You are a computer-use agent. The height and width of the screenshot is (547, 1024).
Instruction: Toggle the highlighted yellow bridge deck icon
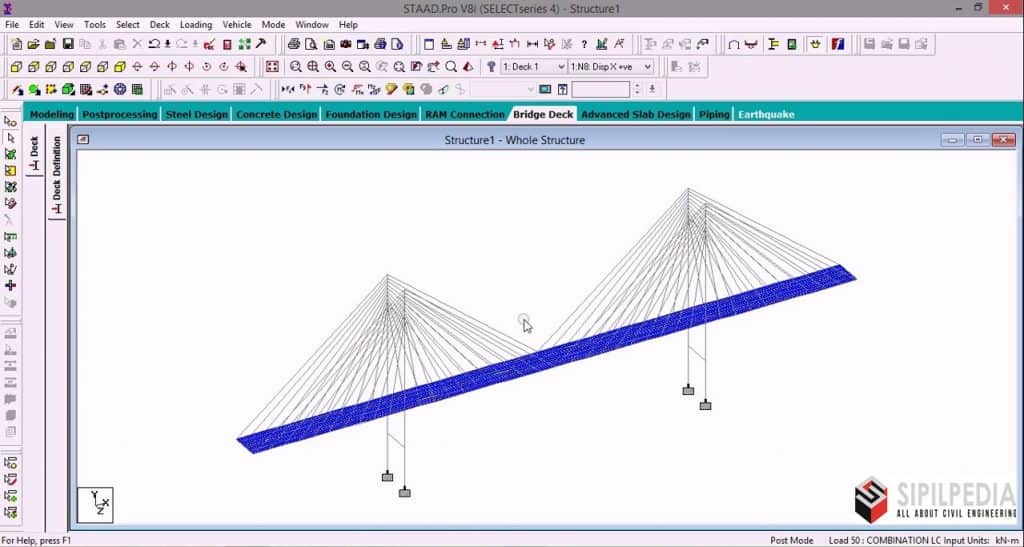tap(815, 44)
